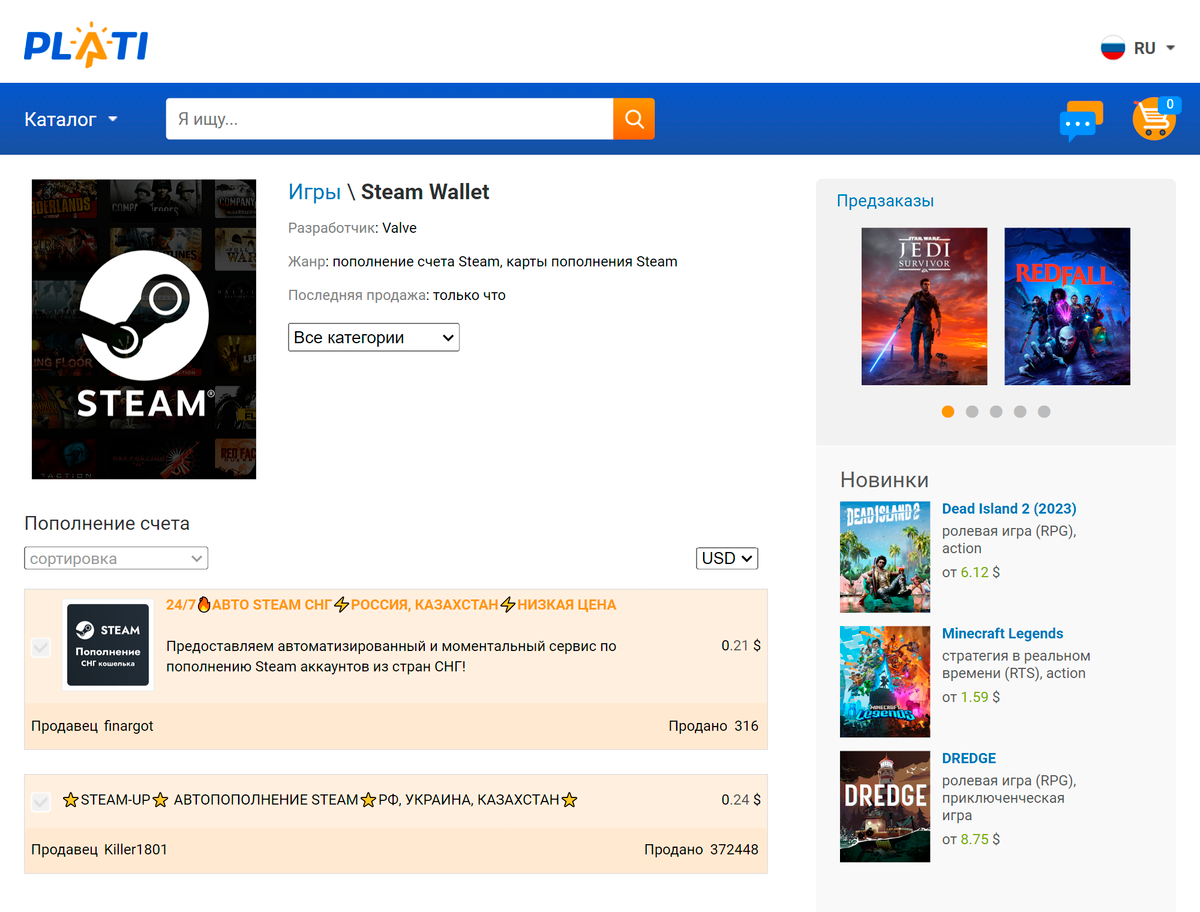Click the Russian flag icon
This screenshot has width=1200, height=912.
[1113, 48]
